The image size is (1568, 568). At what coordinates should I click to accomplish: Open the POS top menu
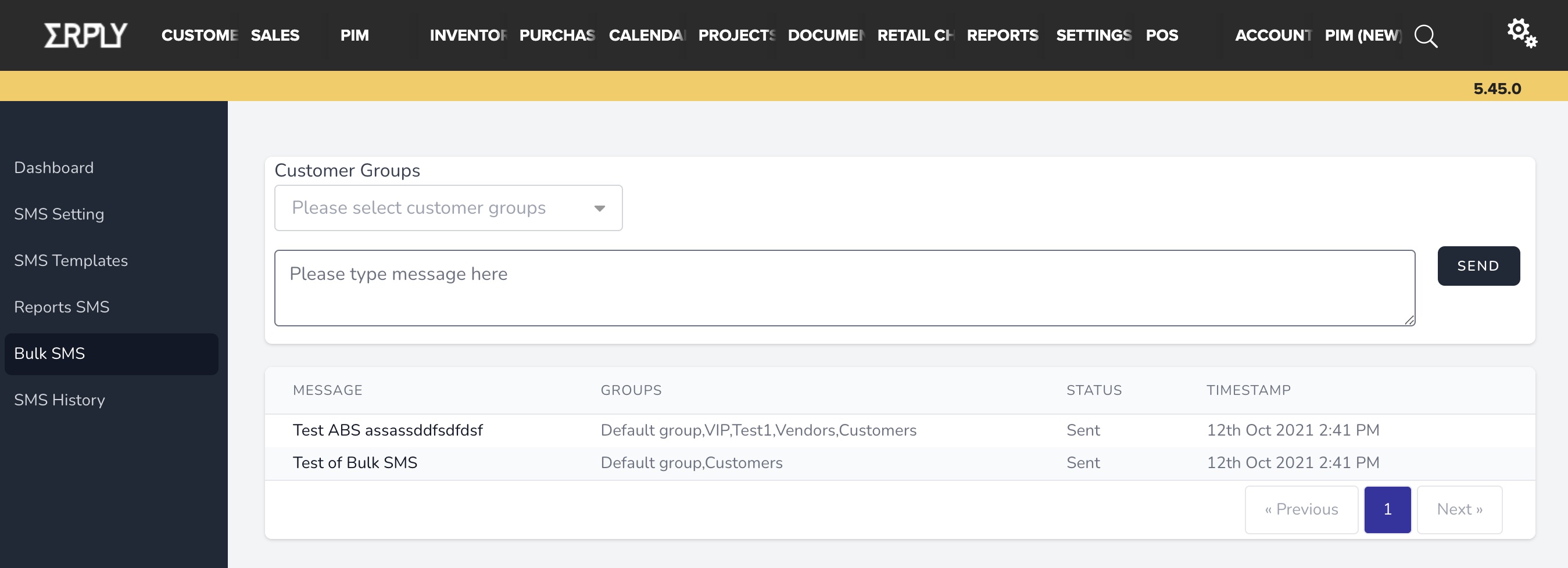tap(1161, 35)
